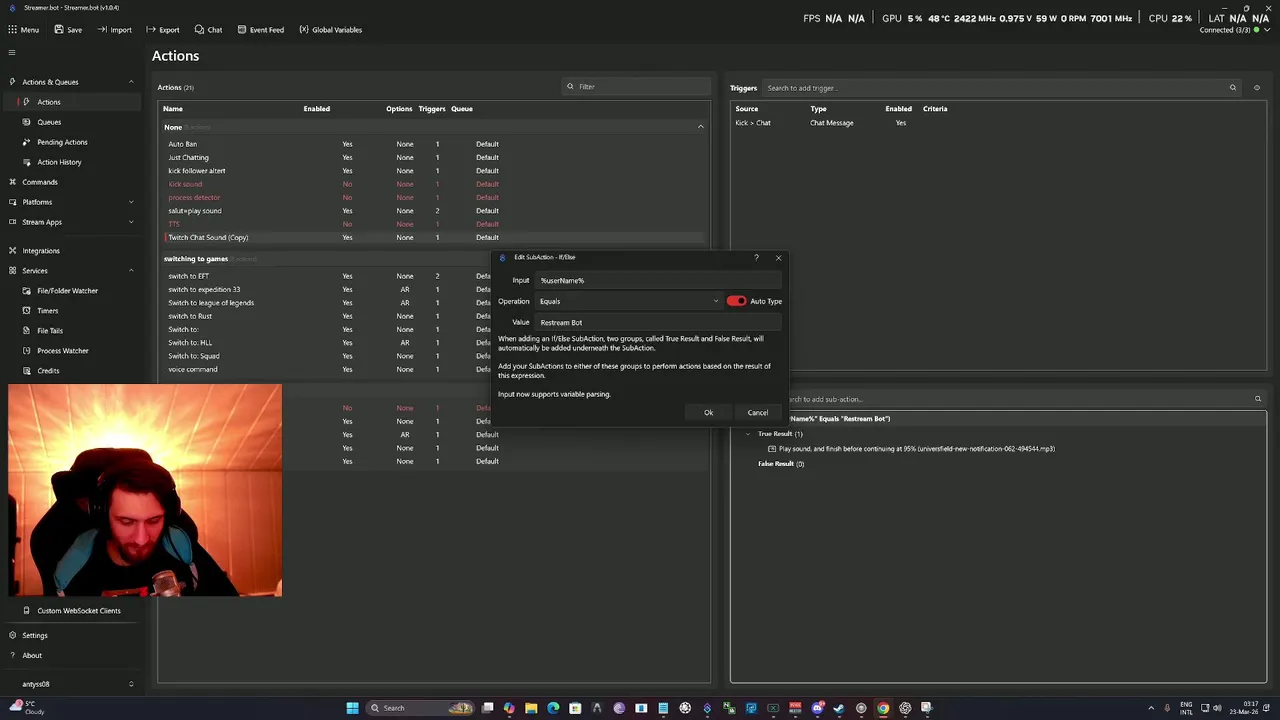Click the help question mark in dialog
This screenshot has width=1280, height=720.
[756, 257]
